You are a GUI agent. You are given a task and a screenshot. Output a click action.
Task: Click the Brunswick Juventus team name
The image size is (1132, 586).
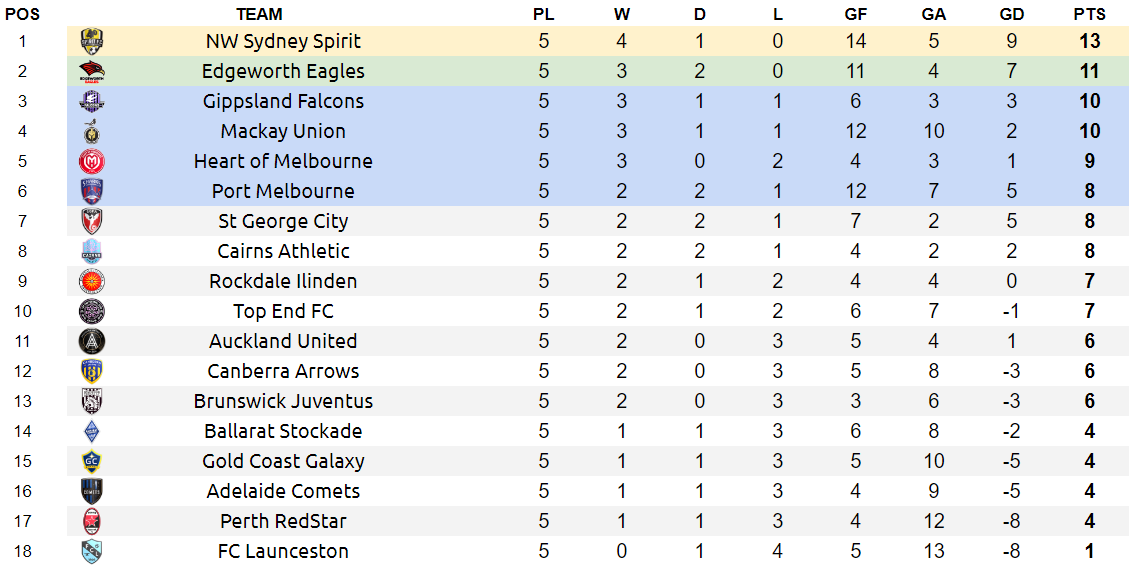tap(283, 401)
